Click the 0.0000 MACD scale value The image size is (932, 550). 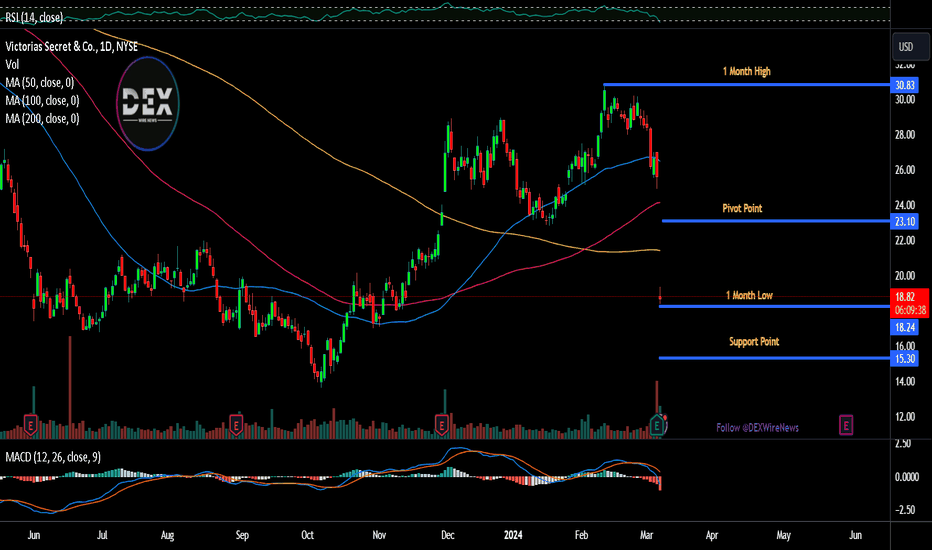(907, 477)
